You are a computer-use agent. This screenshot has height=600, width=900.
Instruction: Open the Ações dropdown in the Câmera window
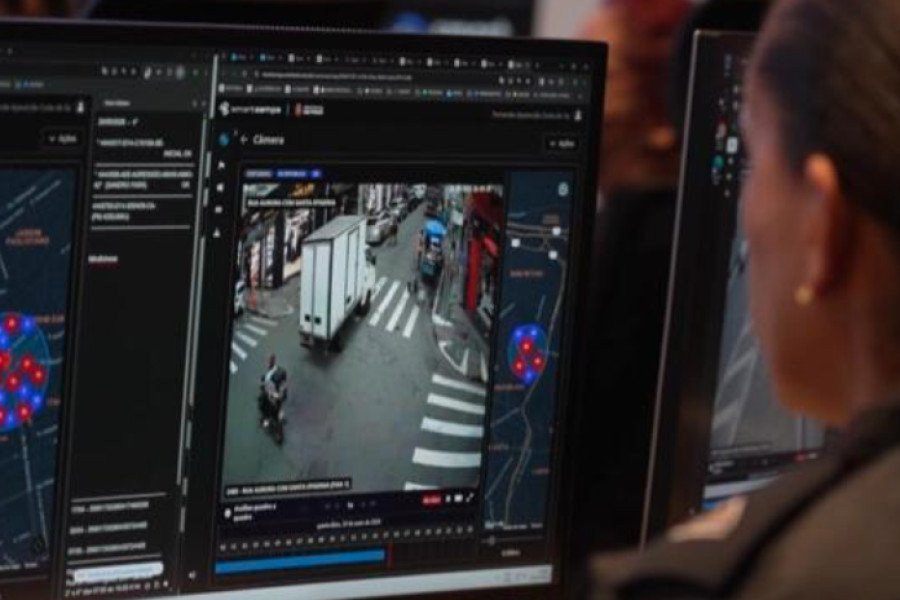pyautogui.click(x=561, y=144)
